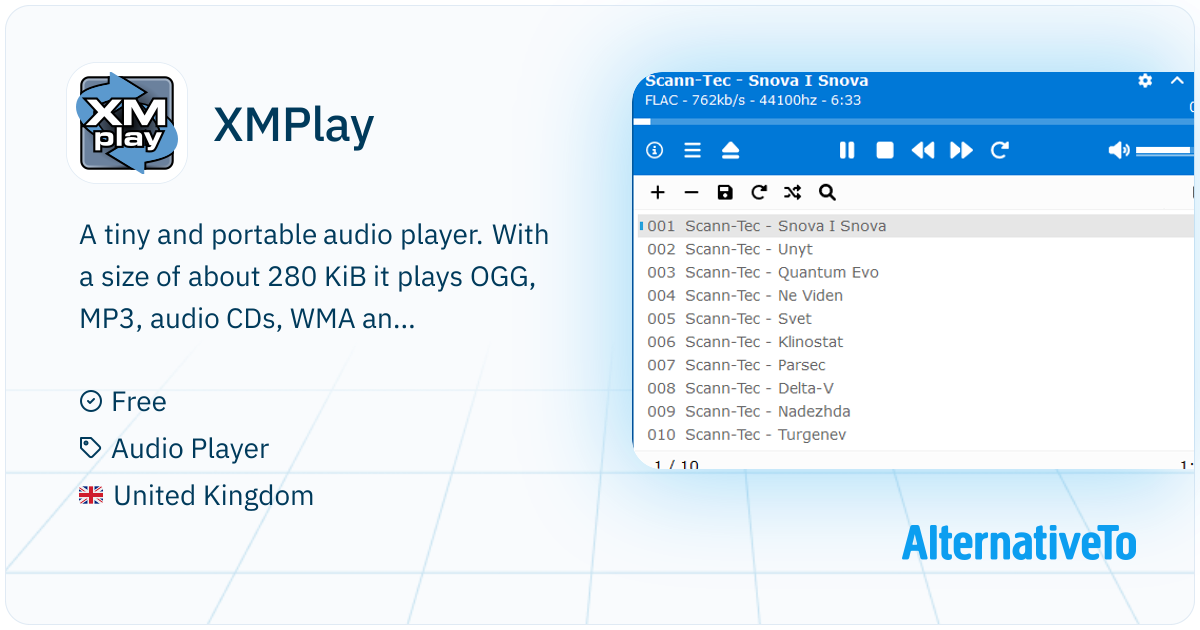Click the eject / open file icon
Screen dimensions: 1200x630
tap(730, 150)
